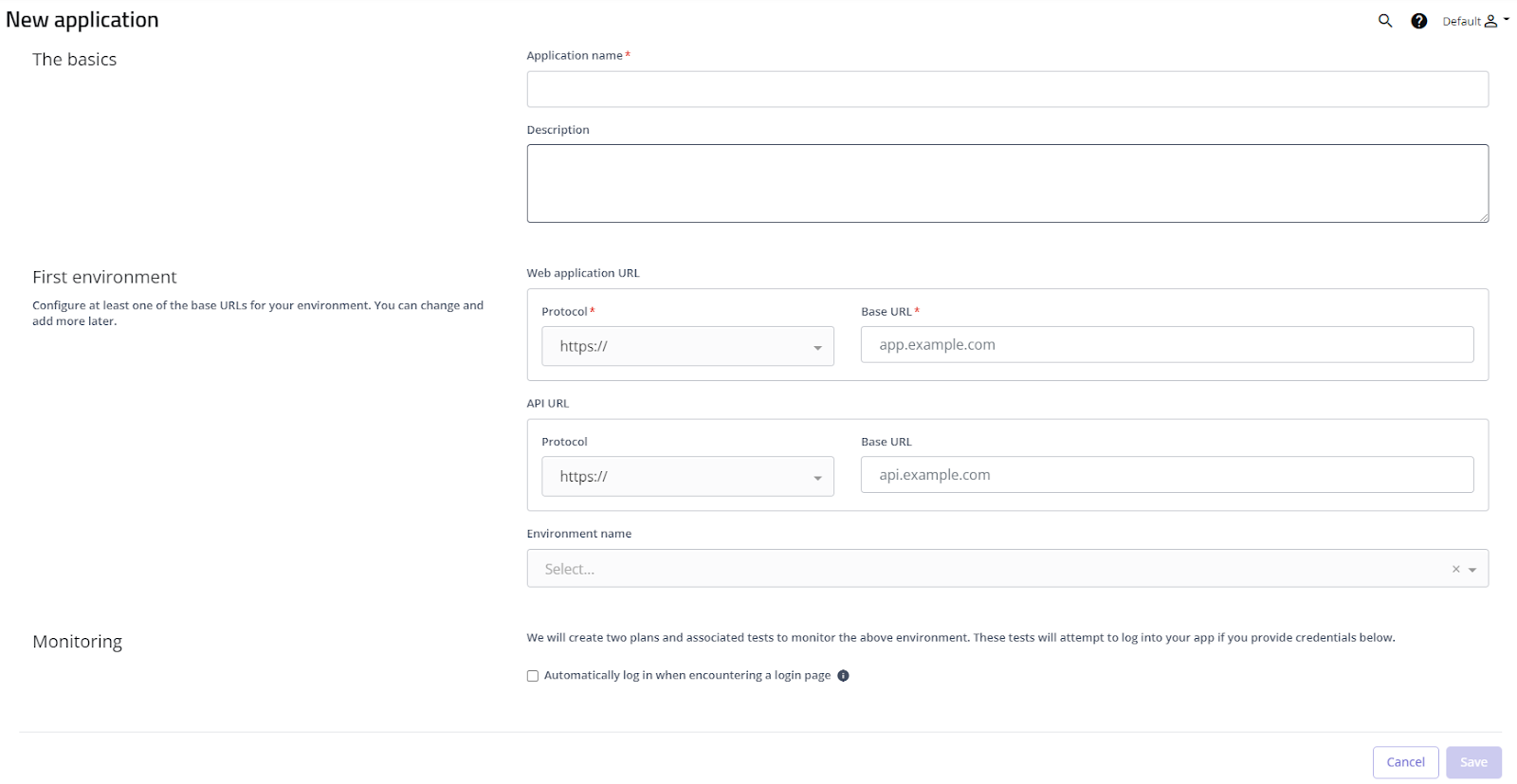The height and width of the screenshot is (784, 1517).
Task: Expand the Environment name select field
Action: pos(986,569)
